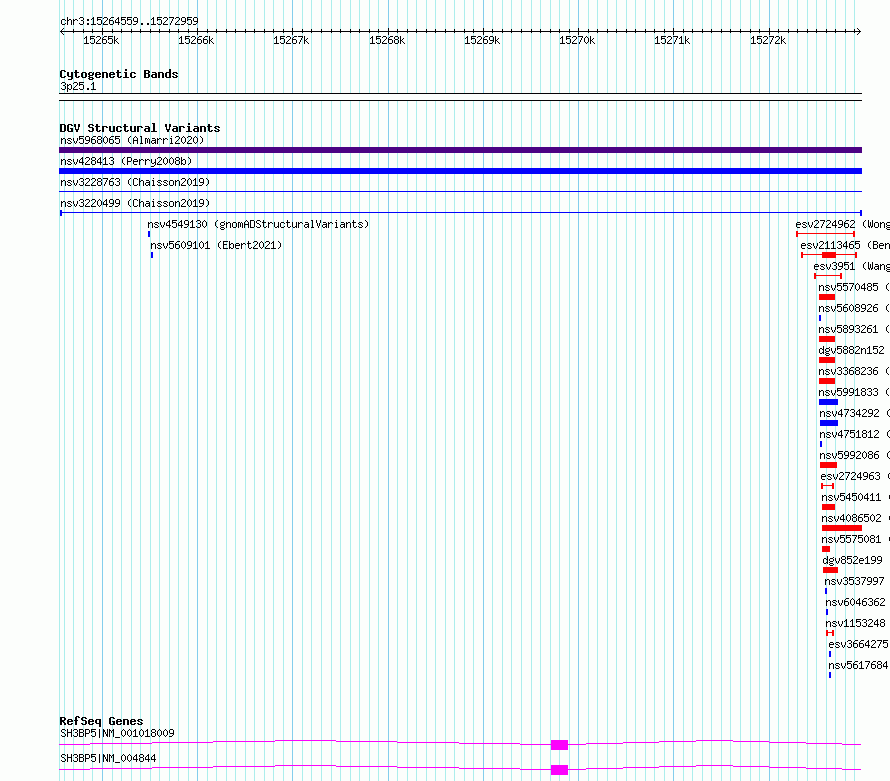
Task: Click nsv5609101 (Ebert2021) label
Action: point(216,245)
